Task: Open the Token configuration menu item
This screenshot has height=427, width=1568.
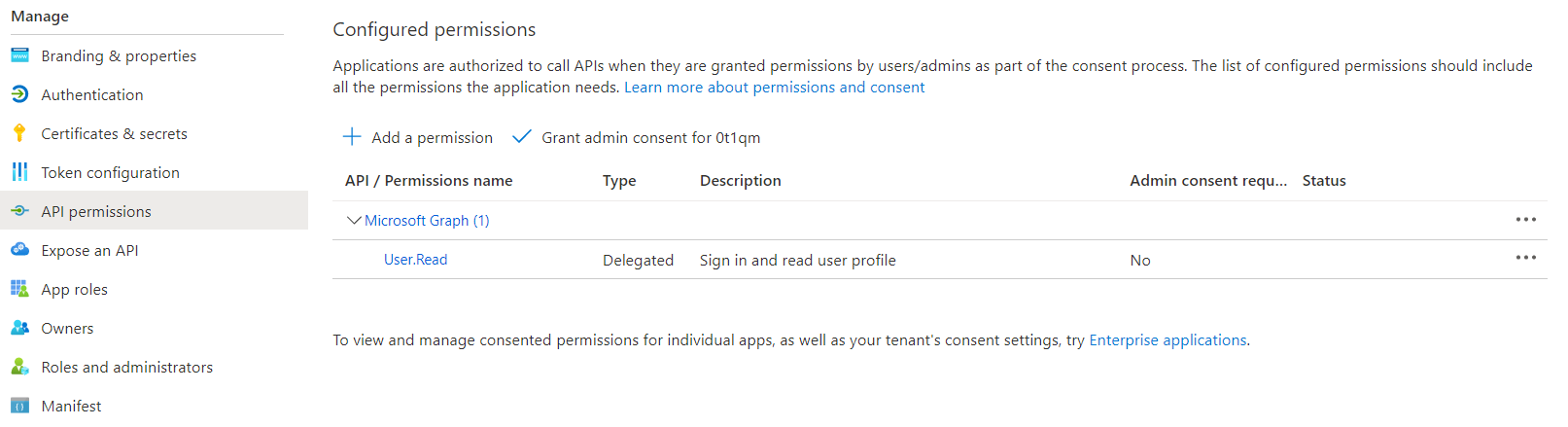Action: (110, 172)
